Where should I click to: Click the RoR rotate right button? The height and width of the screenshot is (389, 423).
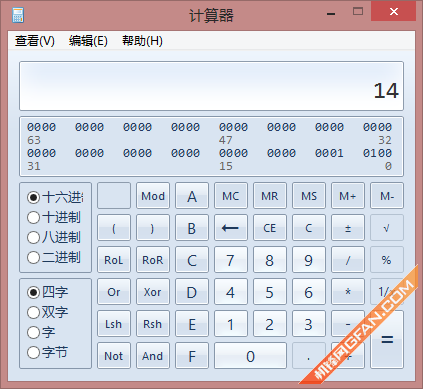[153, 260]
